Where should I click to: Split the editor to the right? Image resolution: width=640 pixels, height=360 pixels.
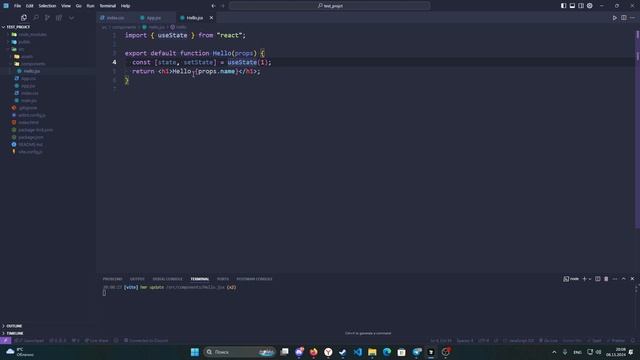point(624,18)
